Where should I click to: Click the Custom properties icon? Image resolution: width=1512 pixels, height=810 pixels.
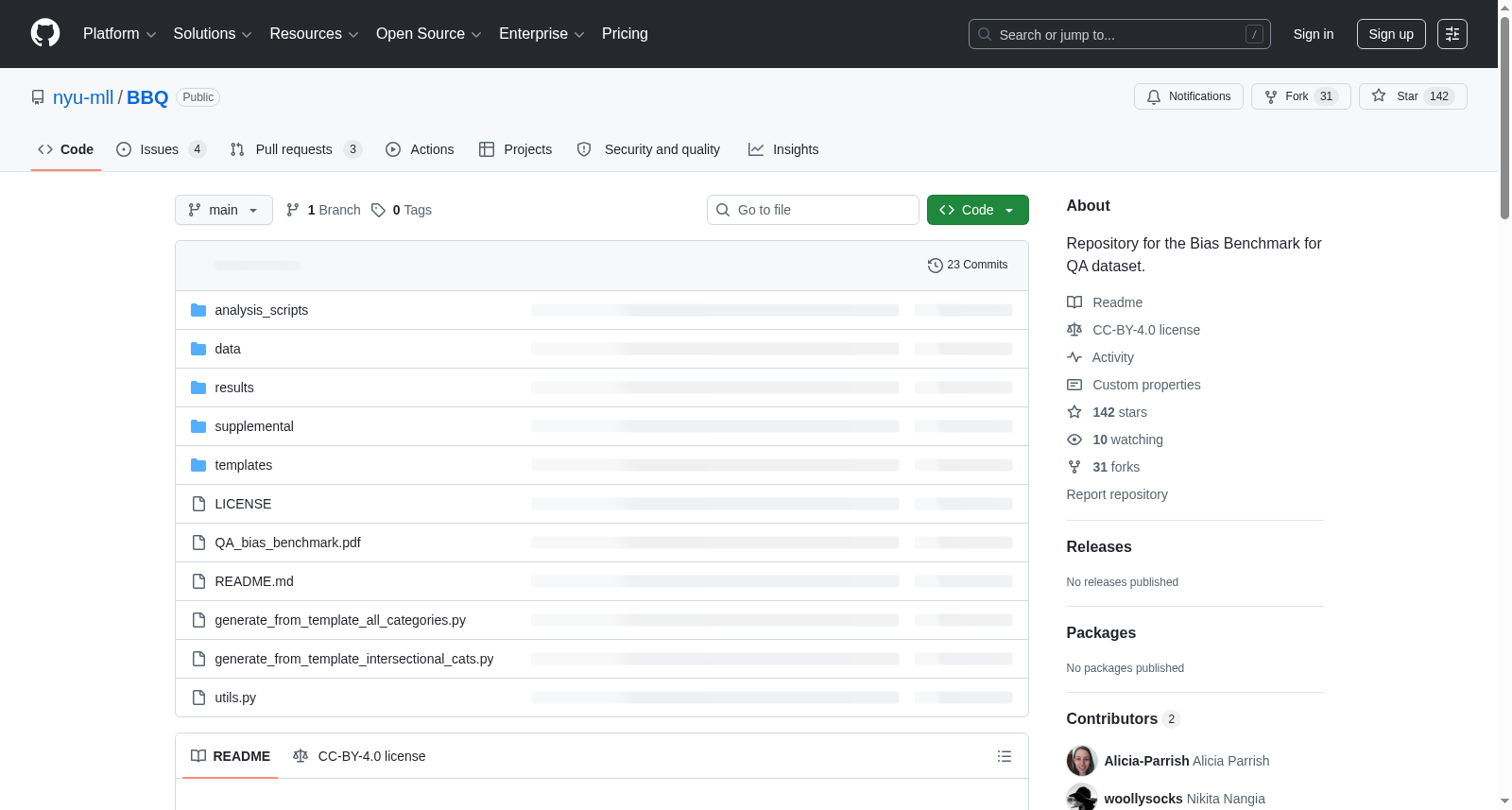click(1074, 385)
